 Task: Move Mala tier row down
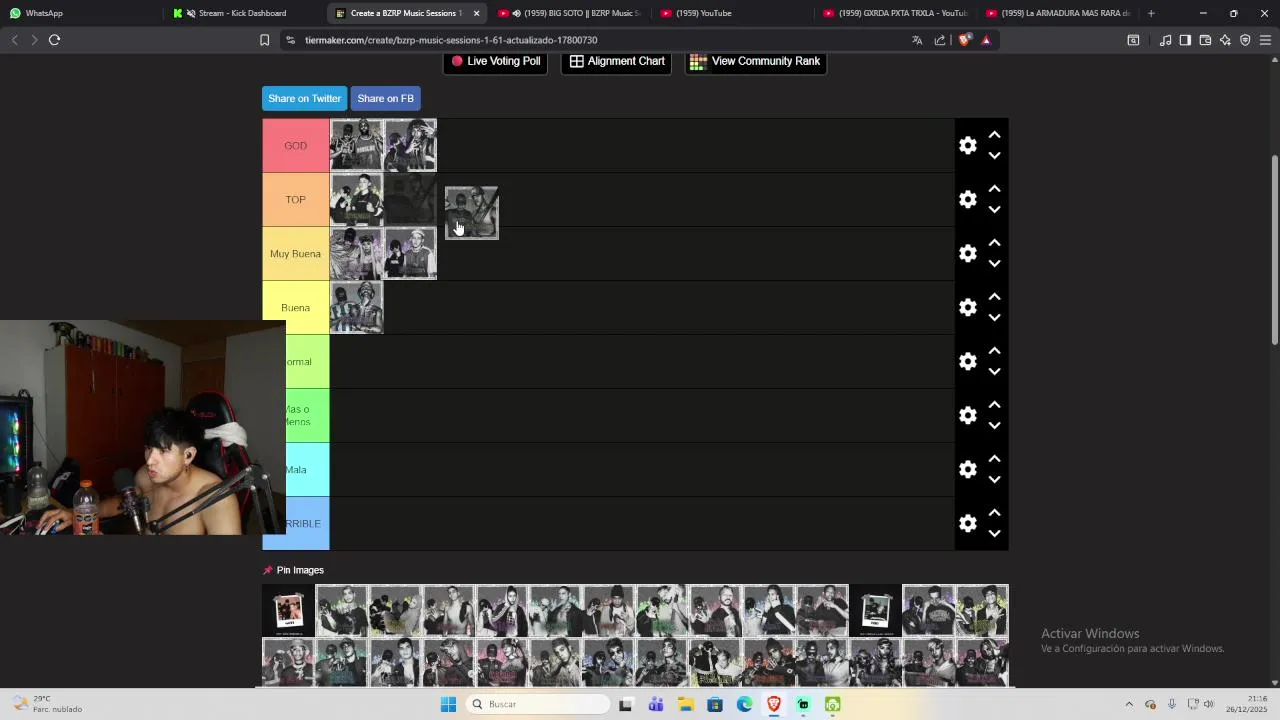994,480
